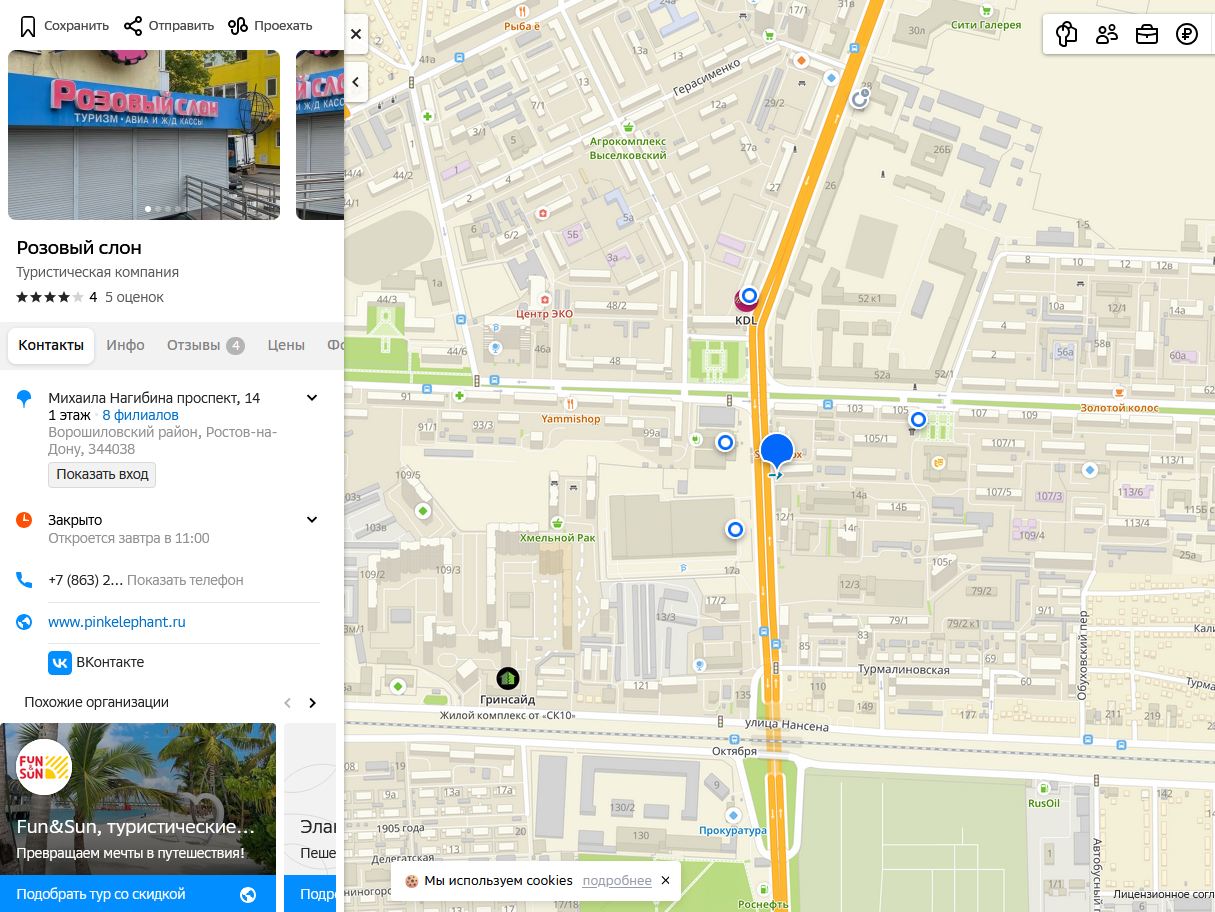Screen dimensions: 1215x912
Task: Show next similar organizations arrow
Action: 313,703
